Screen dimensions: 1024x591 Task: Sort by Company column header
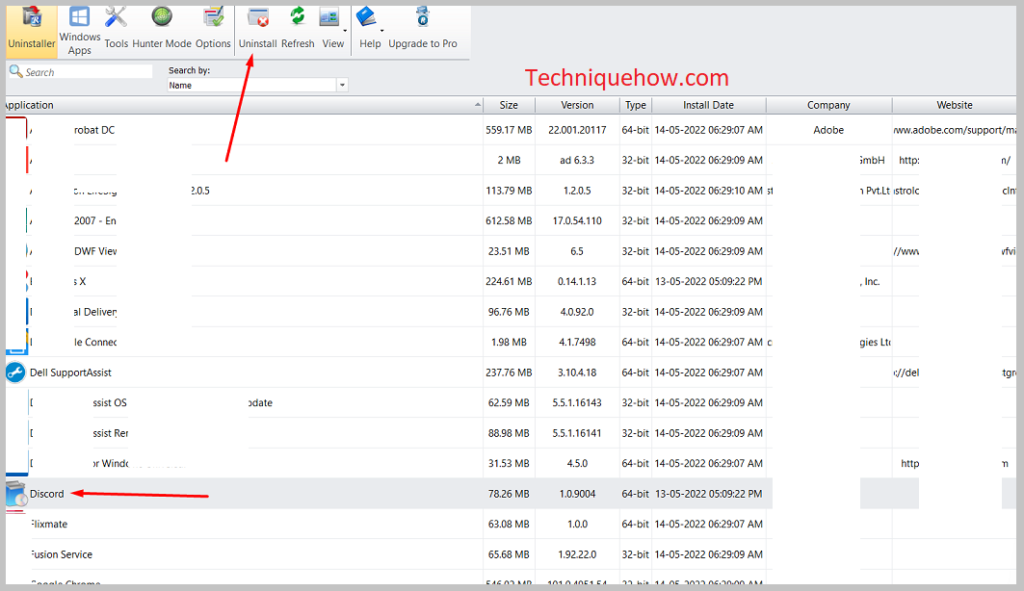pos(829,105)
